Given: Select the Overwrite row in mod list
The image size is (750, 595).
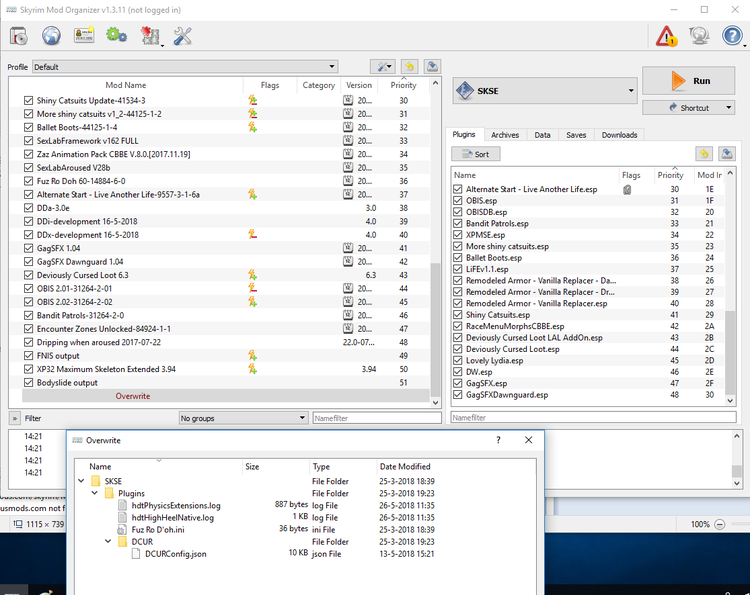Looking at the screenshot, I should pyautogui.click(x=225, y=396).
